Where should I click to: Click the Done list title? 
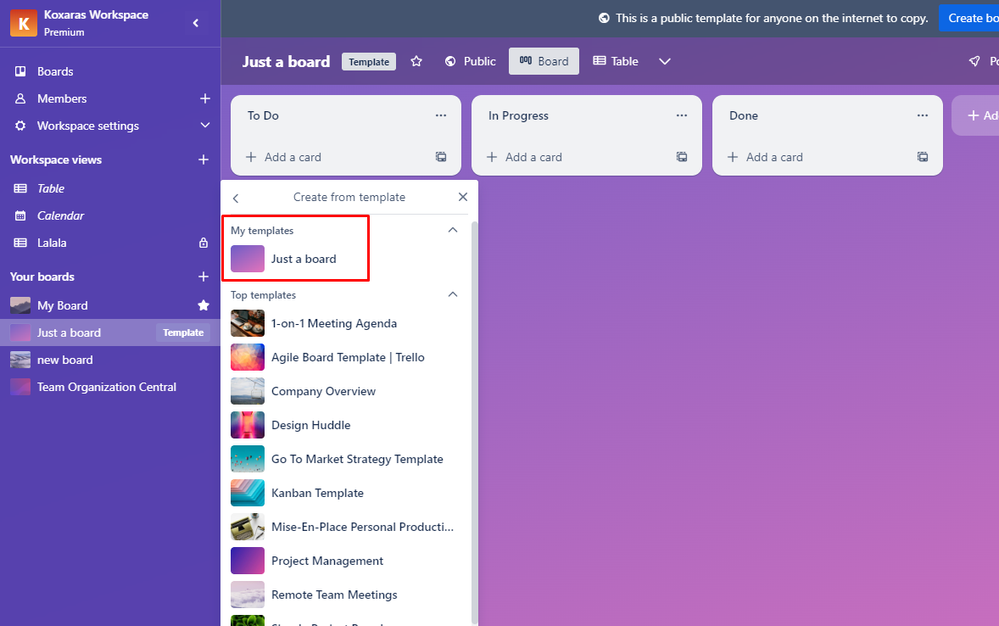pos(744,115)
